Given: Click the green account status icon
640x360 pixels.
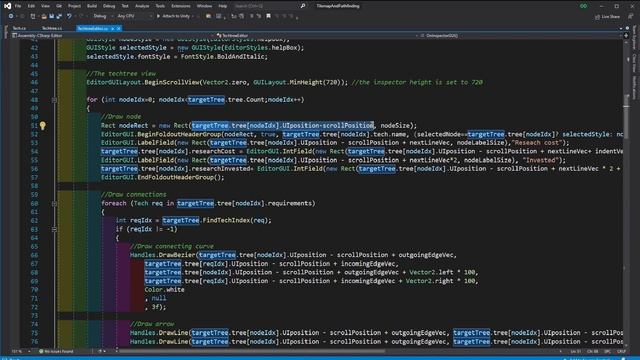Looking at the screenshot, I should point(584,6).
